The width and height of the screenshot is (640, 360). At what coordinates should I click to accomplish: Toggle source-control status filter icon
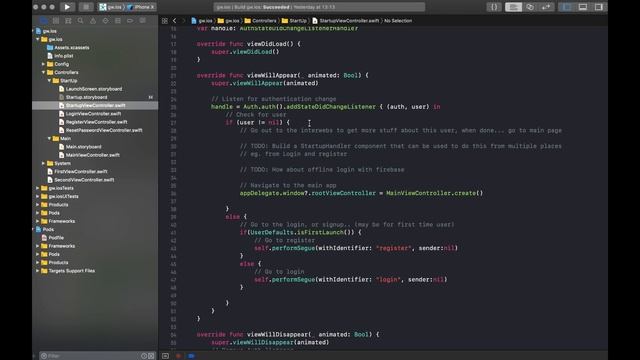[x=151, y=356]
